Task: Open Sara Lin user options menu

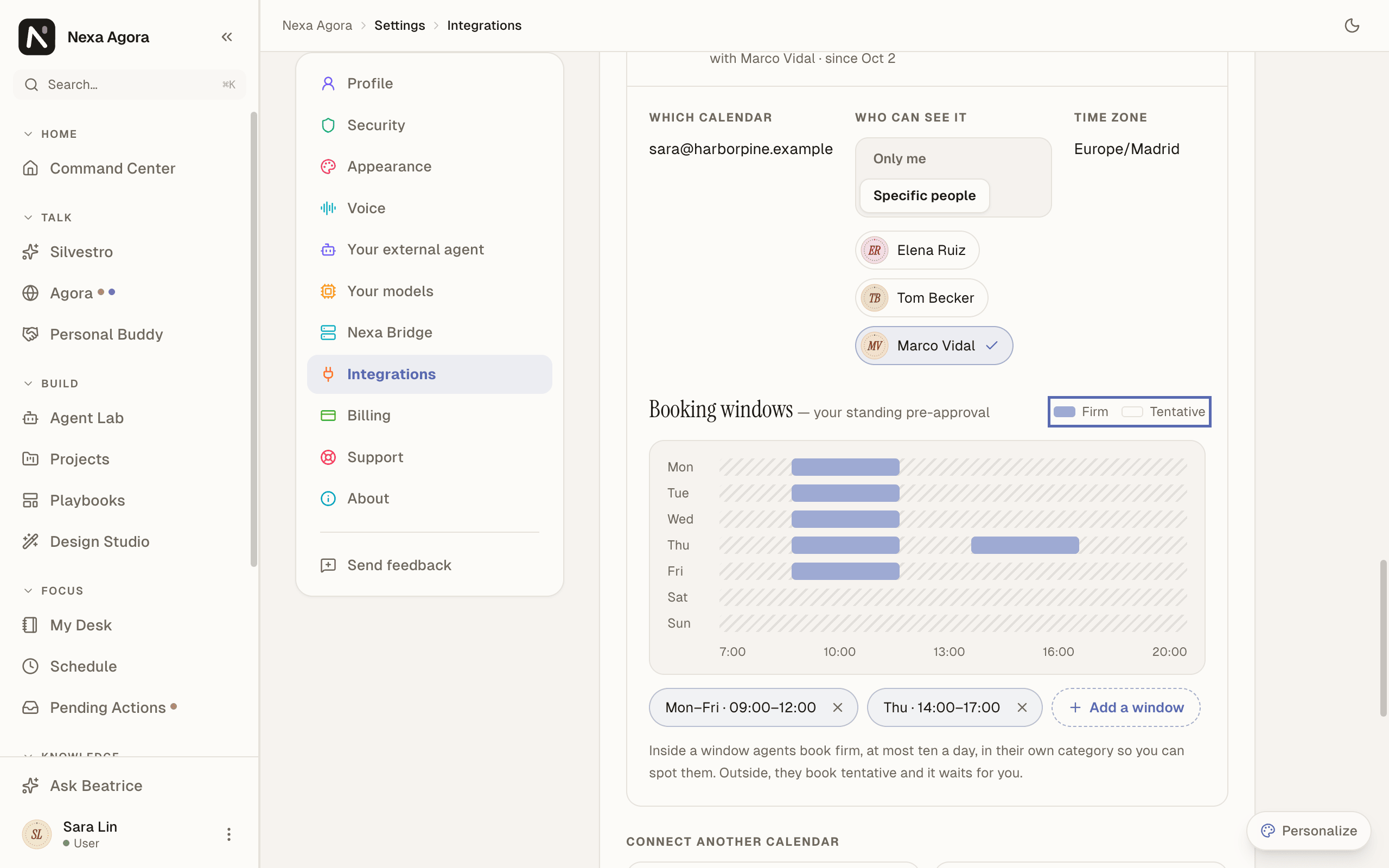Action: (228, 834)
